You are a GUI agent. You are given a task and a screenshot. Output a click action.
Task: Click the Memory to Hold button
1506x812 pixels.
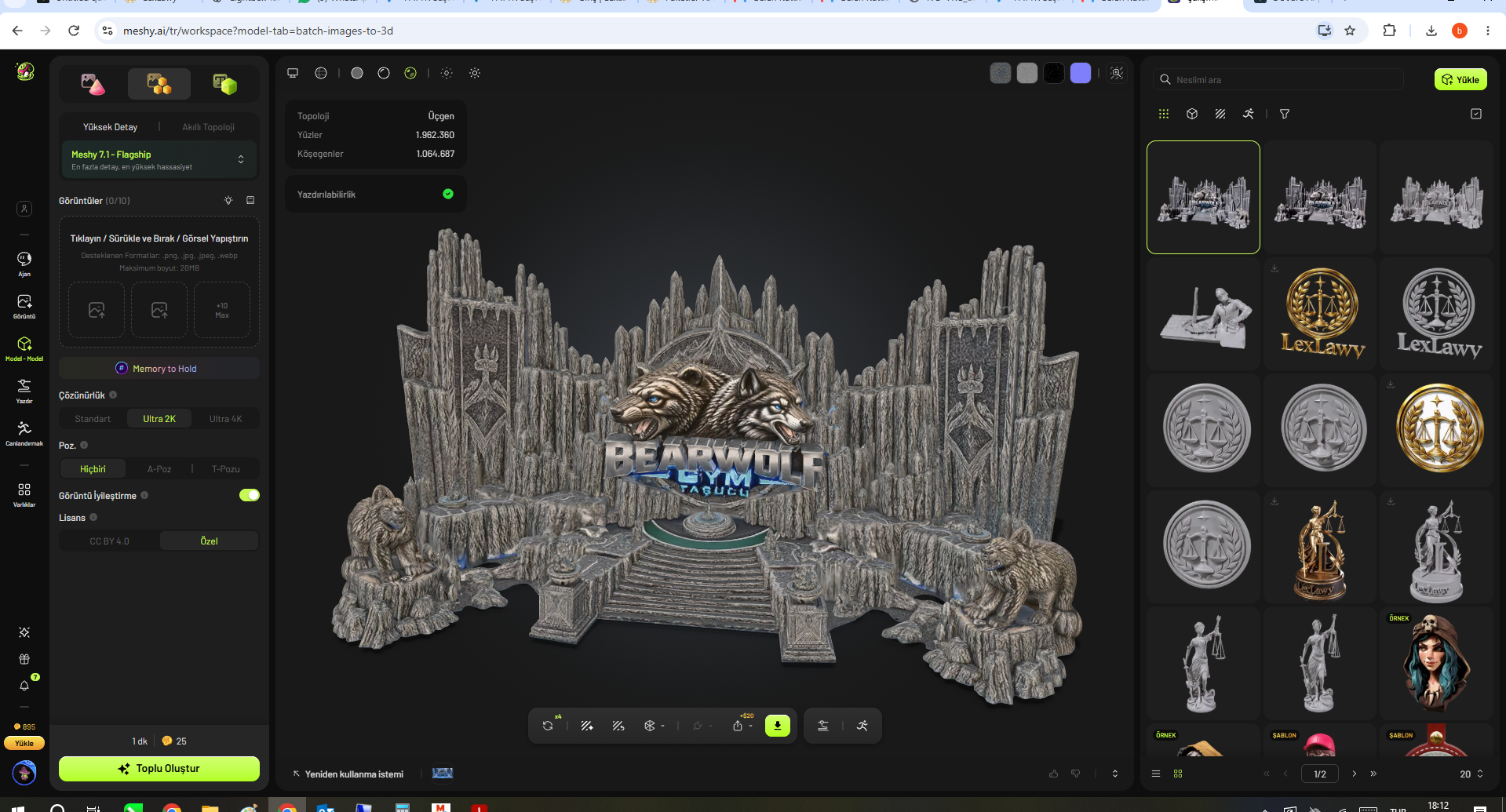click(x=159, y=368)
